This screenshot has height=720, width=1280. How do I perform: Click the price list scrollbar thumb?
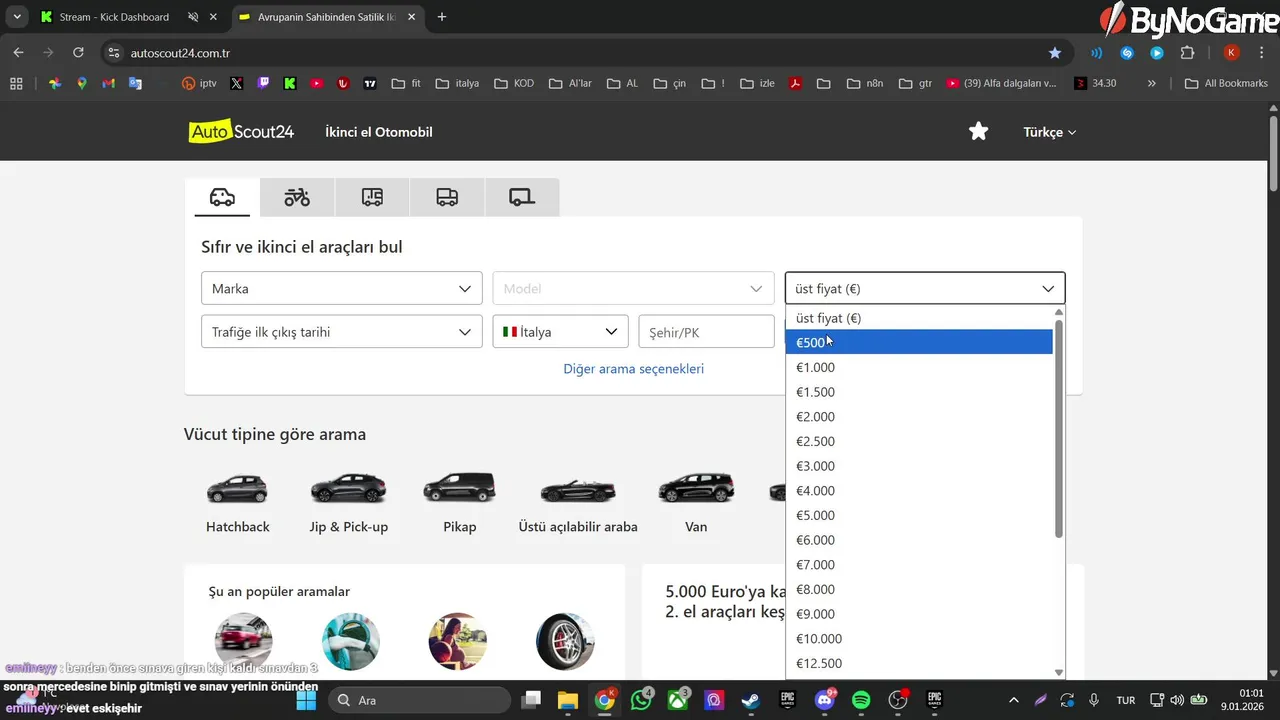pos(1059,428)
